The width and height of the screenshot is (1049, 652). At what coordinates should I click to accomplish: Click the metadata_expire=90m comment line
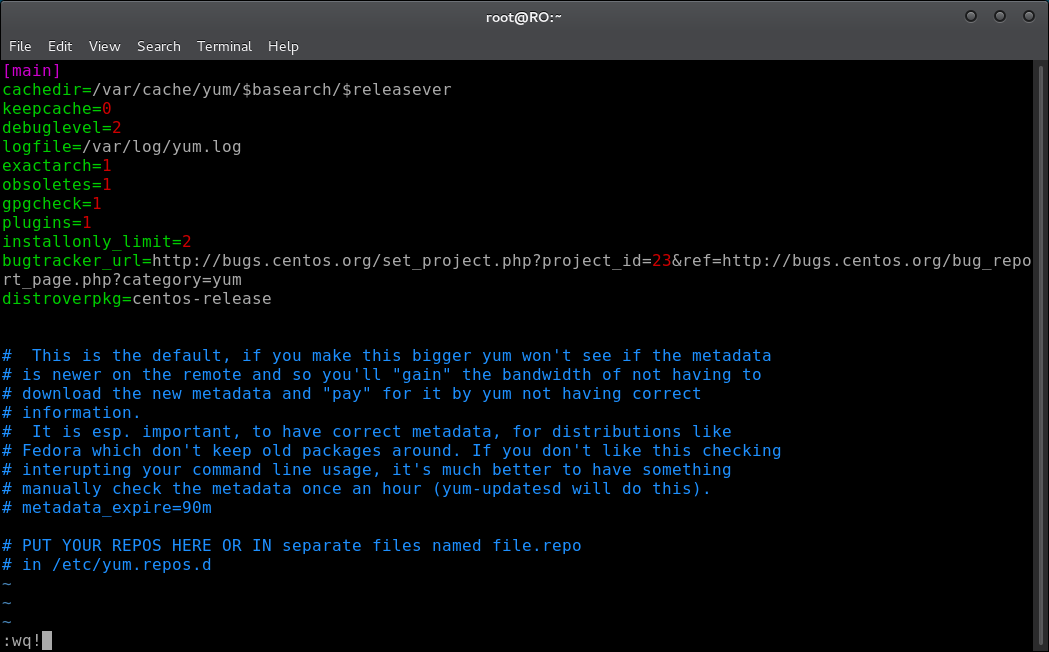(107, 508)
